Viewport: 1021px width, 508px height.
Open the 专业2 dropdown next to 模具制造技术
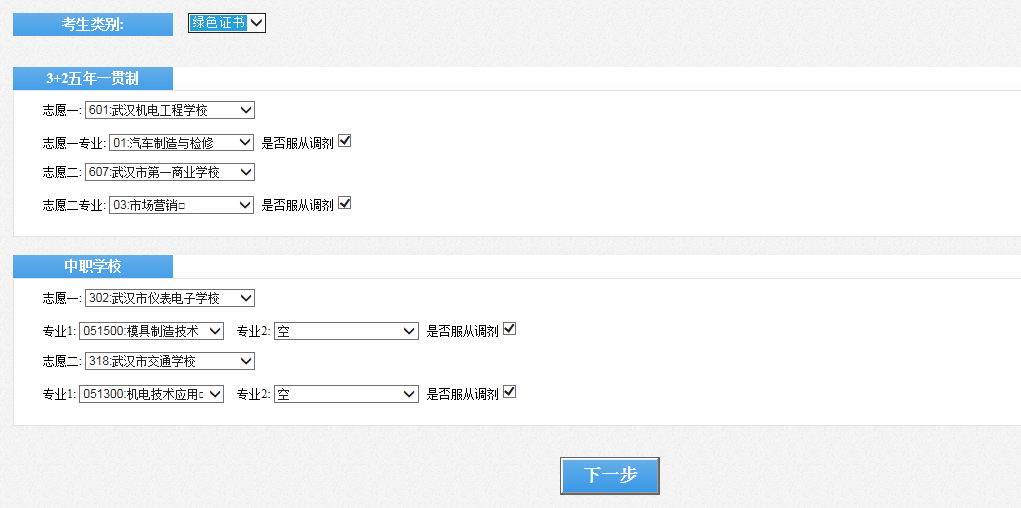pos(346,331)
